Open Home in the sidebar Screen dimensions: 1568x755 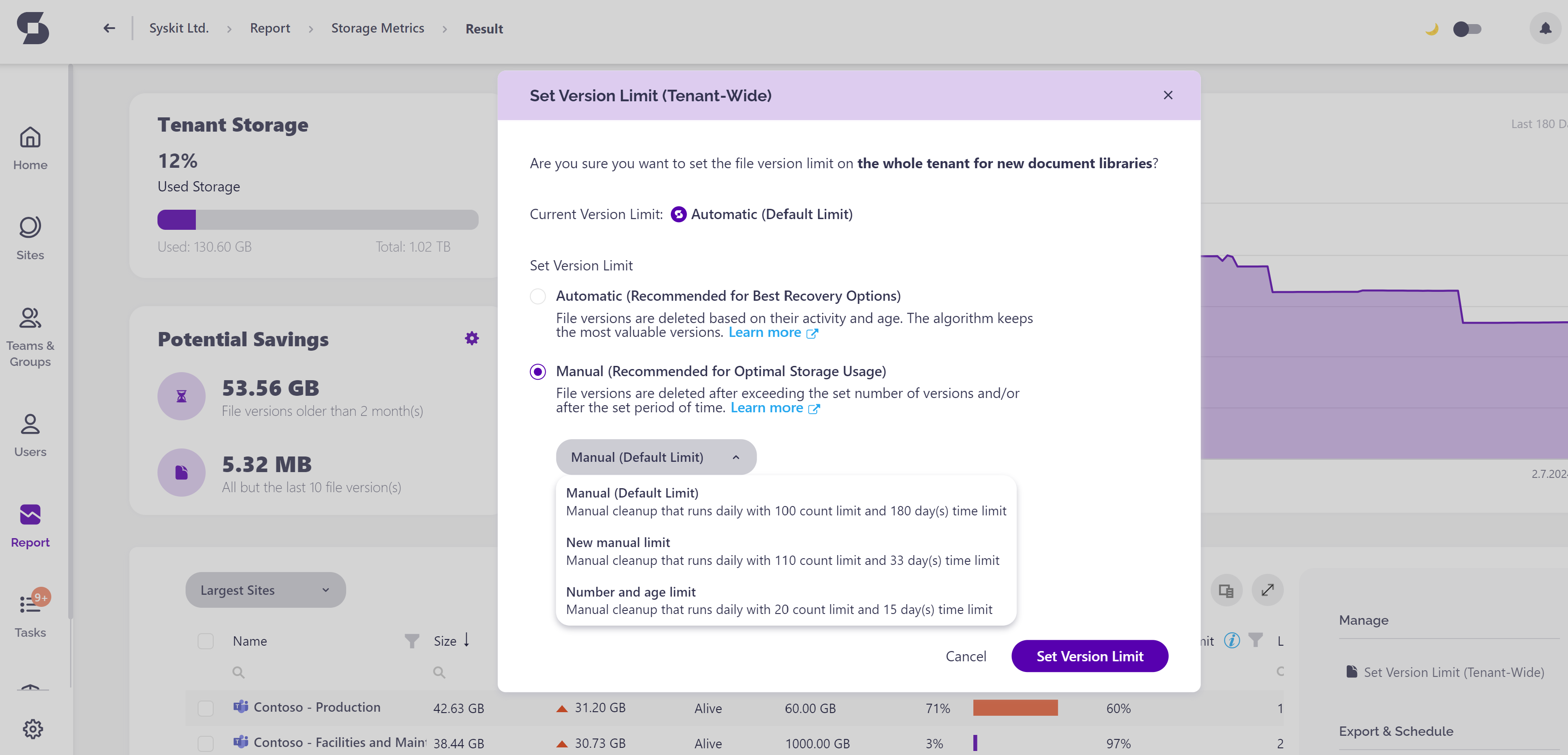click(x=30, y=148)
